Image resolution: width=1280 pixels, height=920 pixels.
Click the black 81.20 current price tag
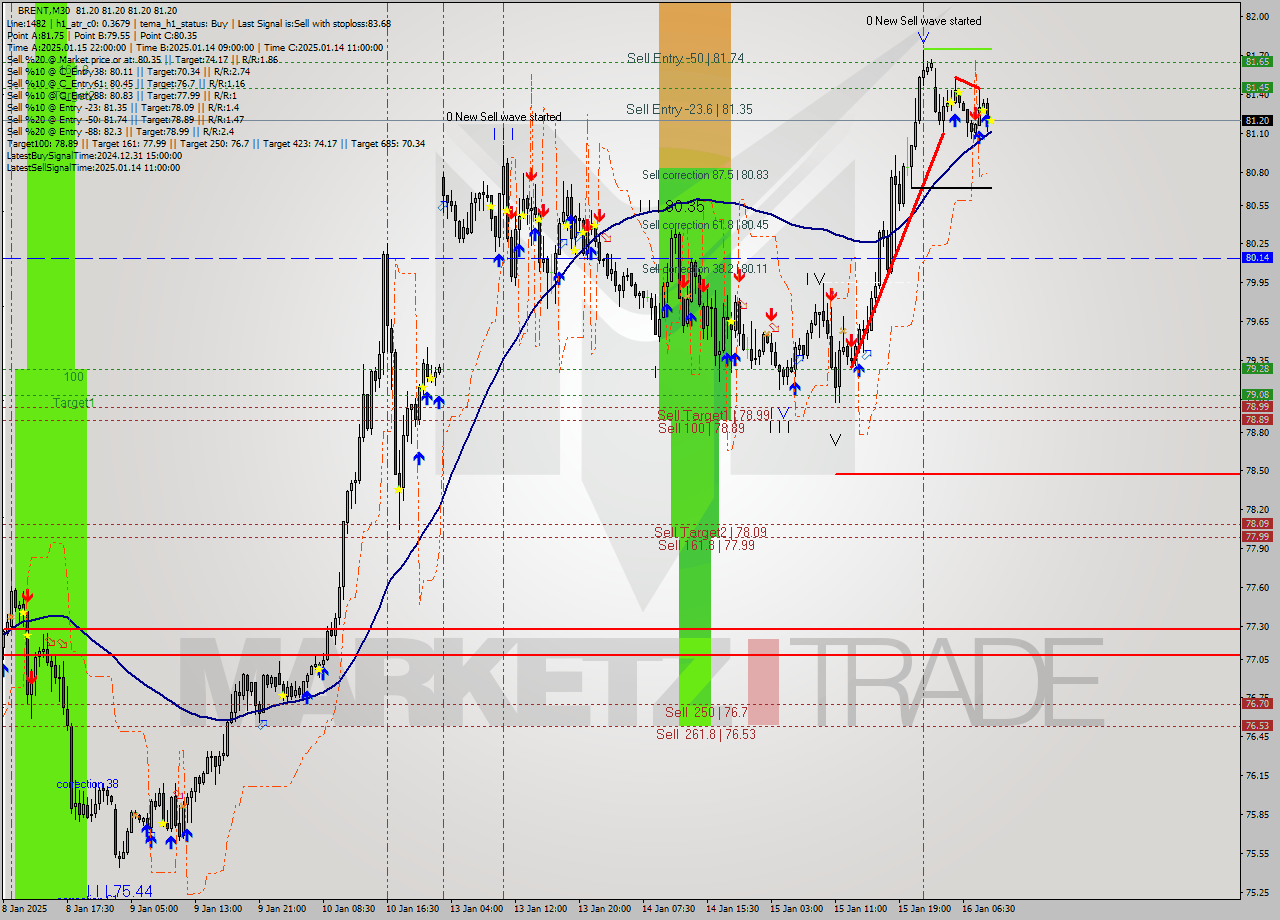pos(1257,120)
